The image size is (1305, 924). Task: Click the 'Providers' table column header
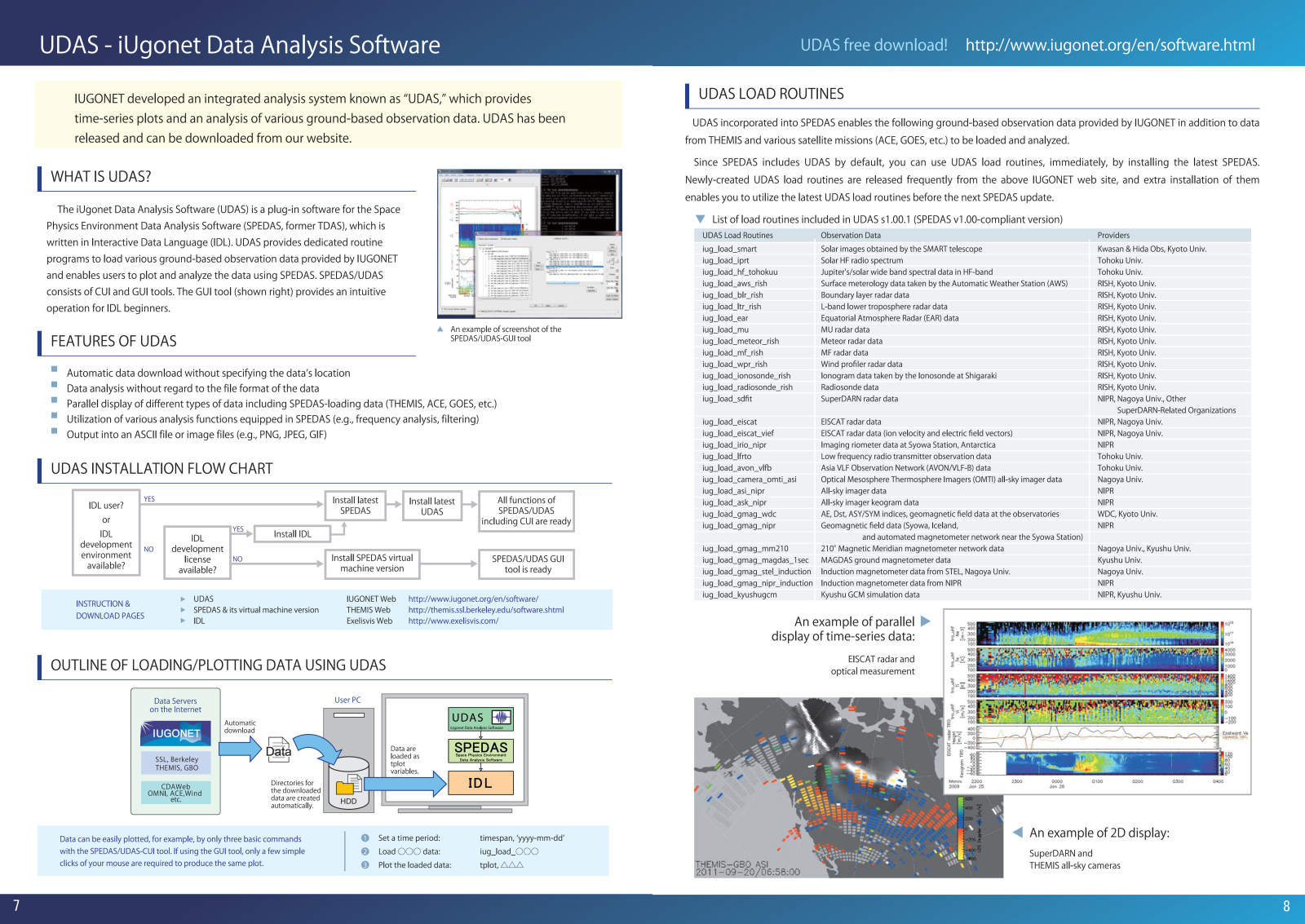click(1113, 236)
